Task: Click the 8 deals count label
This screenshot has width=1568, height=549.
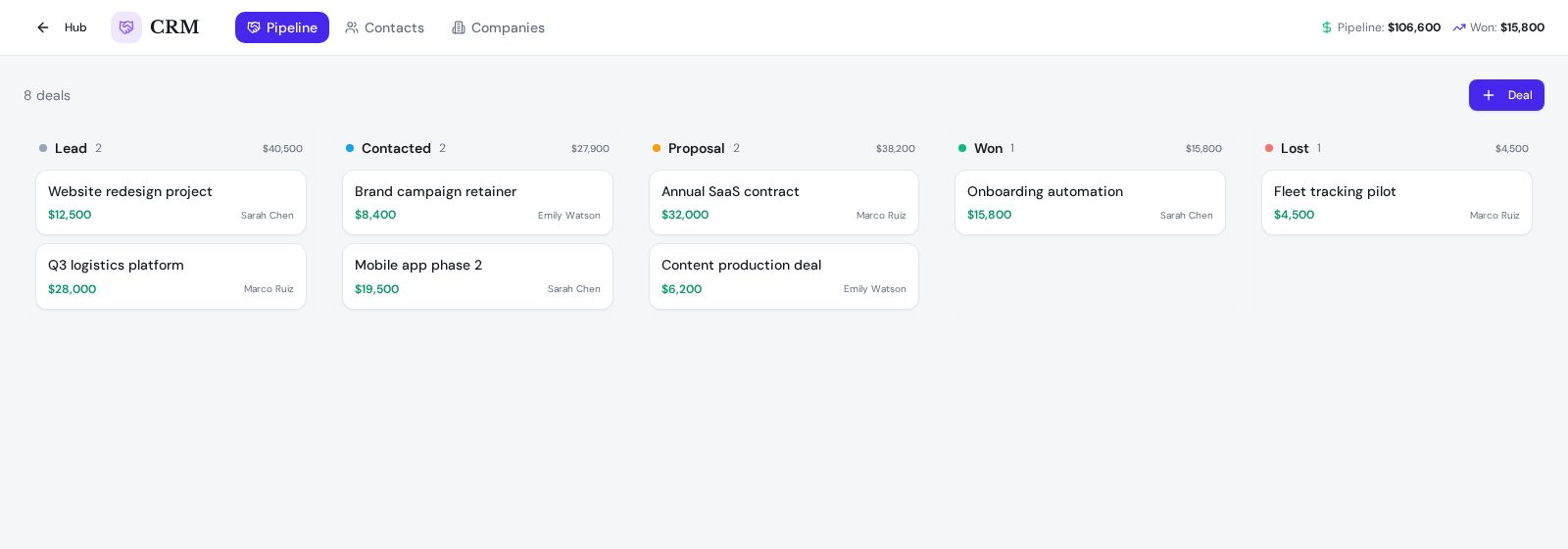Action: point(47,95)
